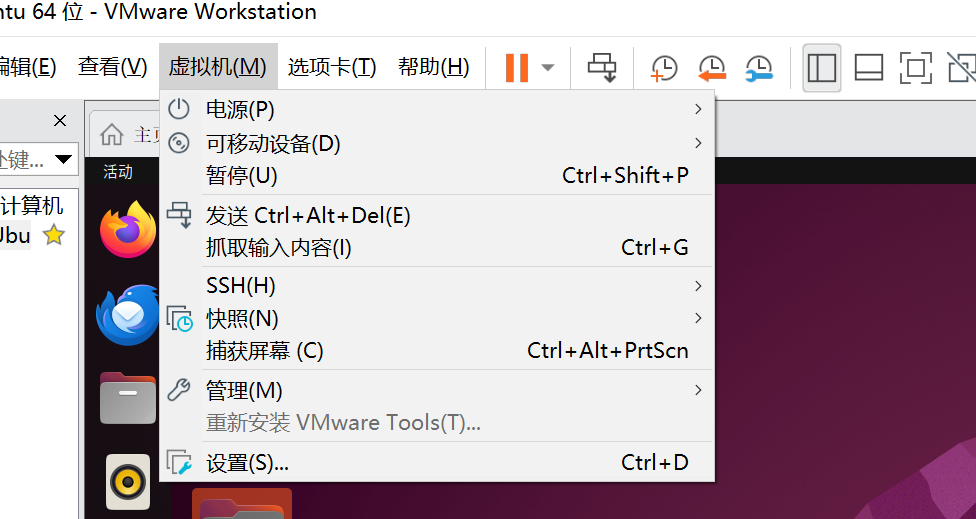Switch to full screen mode icon

tap(916, 68)
